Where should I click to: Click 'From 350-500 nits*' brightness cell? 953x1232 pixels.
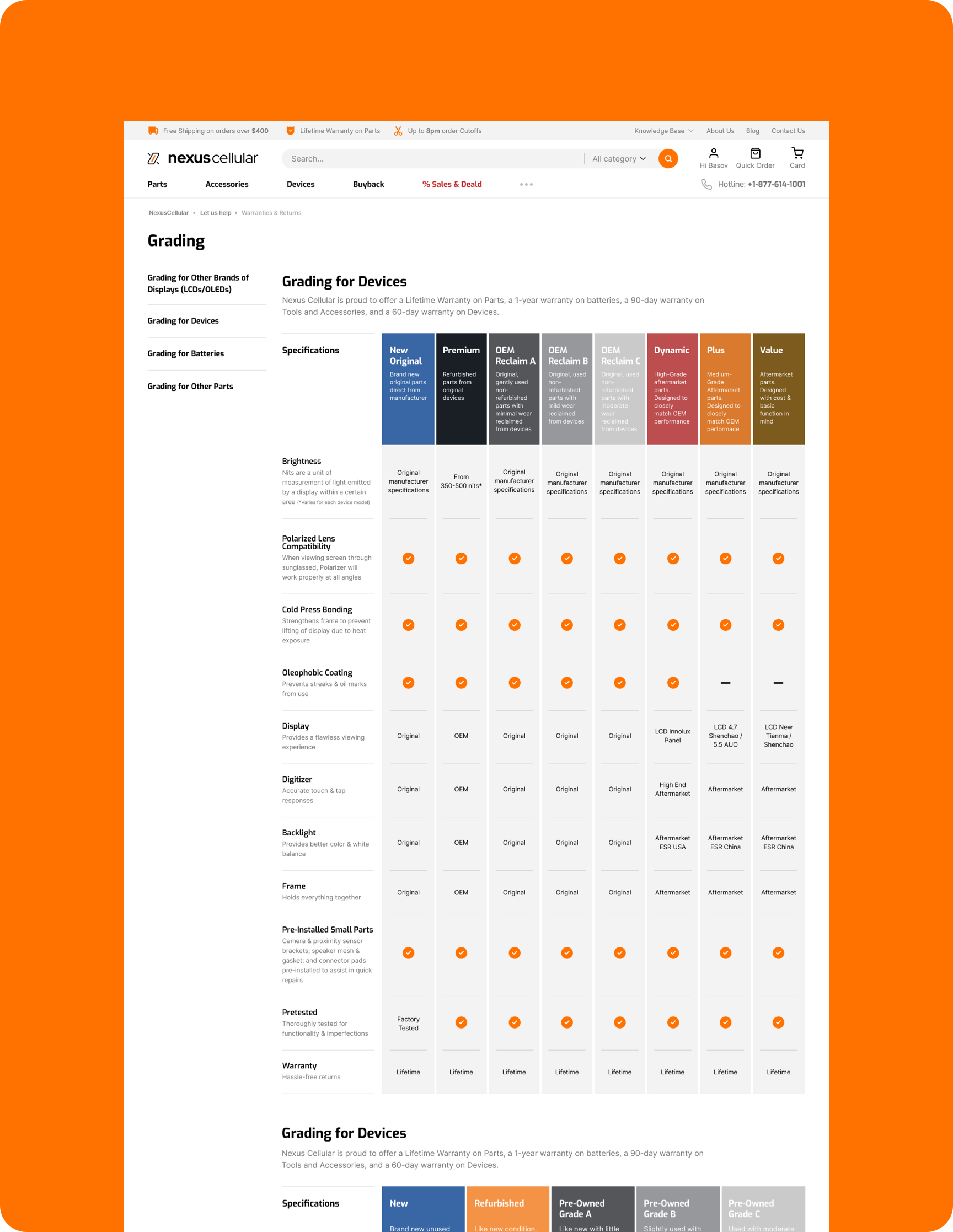tap(461, 481)
